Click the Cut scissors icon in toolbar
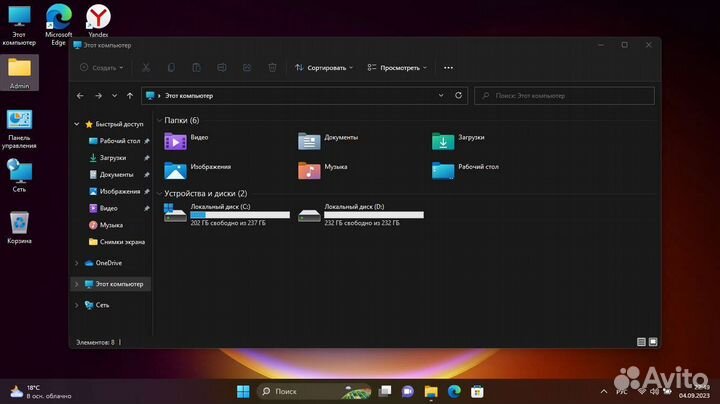The image size is (720, 404). 146,67
